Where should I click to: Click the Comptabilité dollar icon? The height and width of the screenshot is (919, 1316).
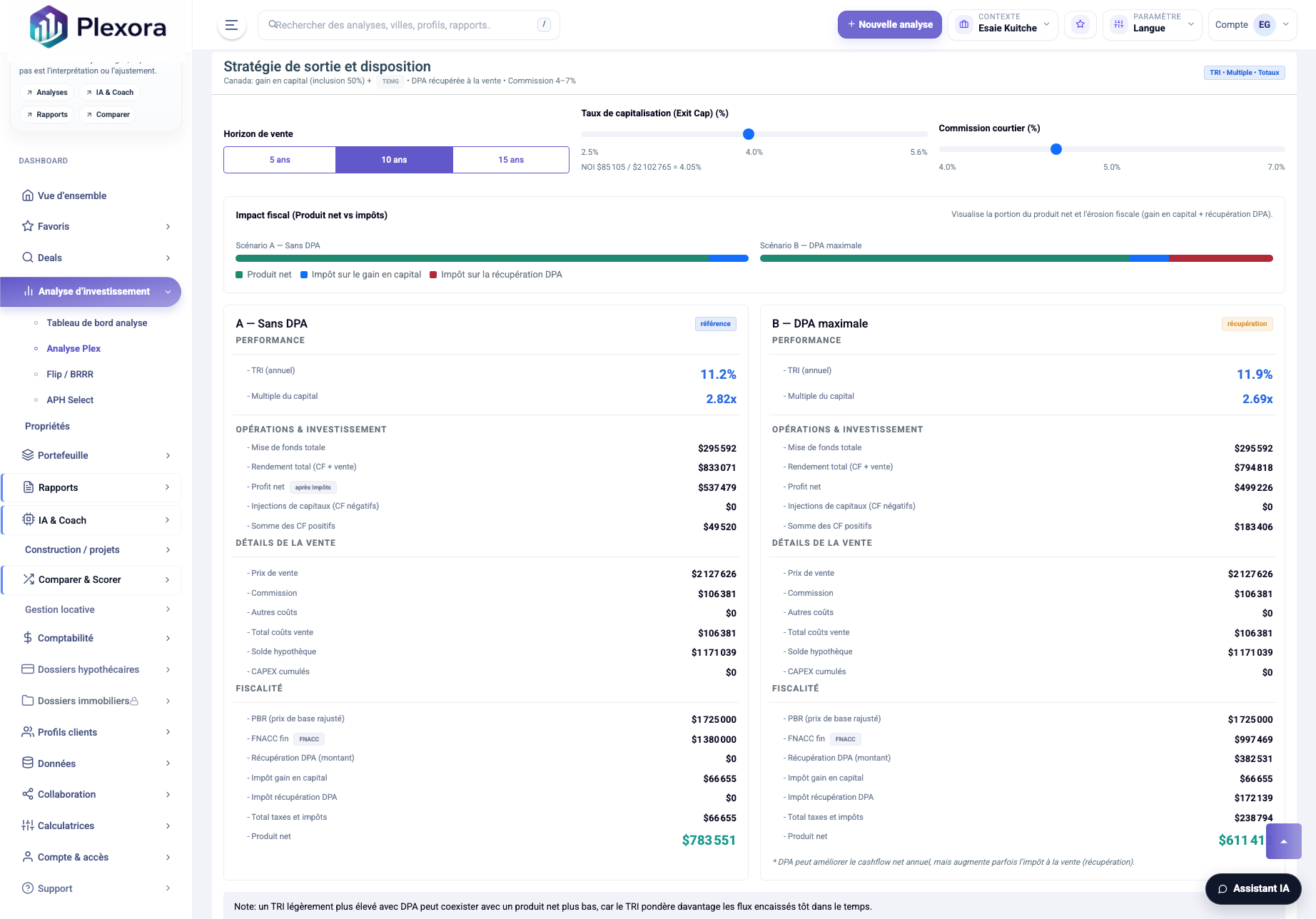[28, 638]
